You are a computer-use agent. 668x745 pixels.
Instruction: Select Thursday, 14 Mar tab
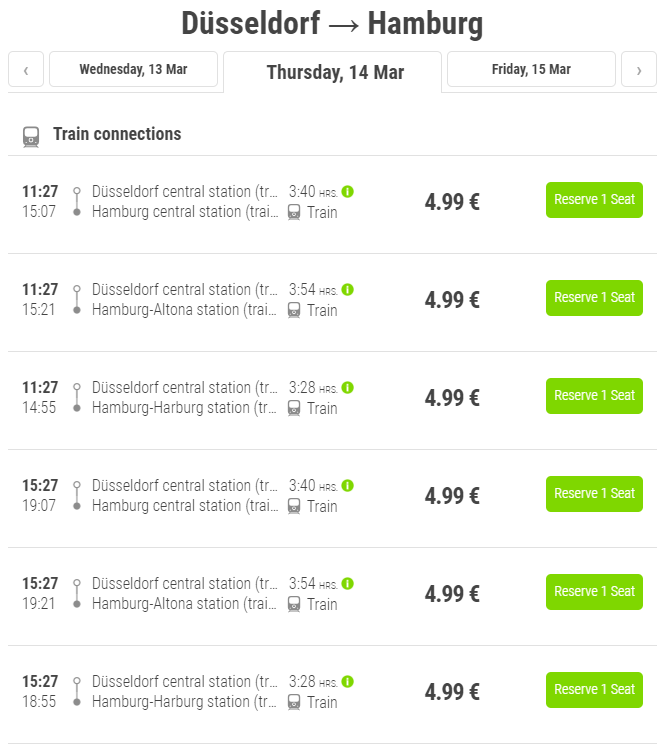point(333,72)
